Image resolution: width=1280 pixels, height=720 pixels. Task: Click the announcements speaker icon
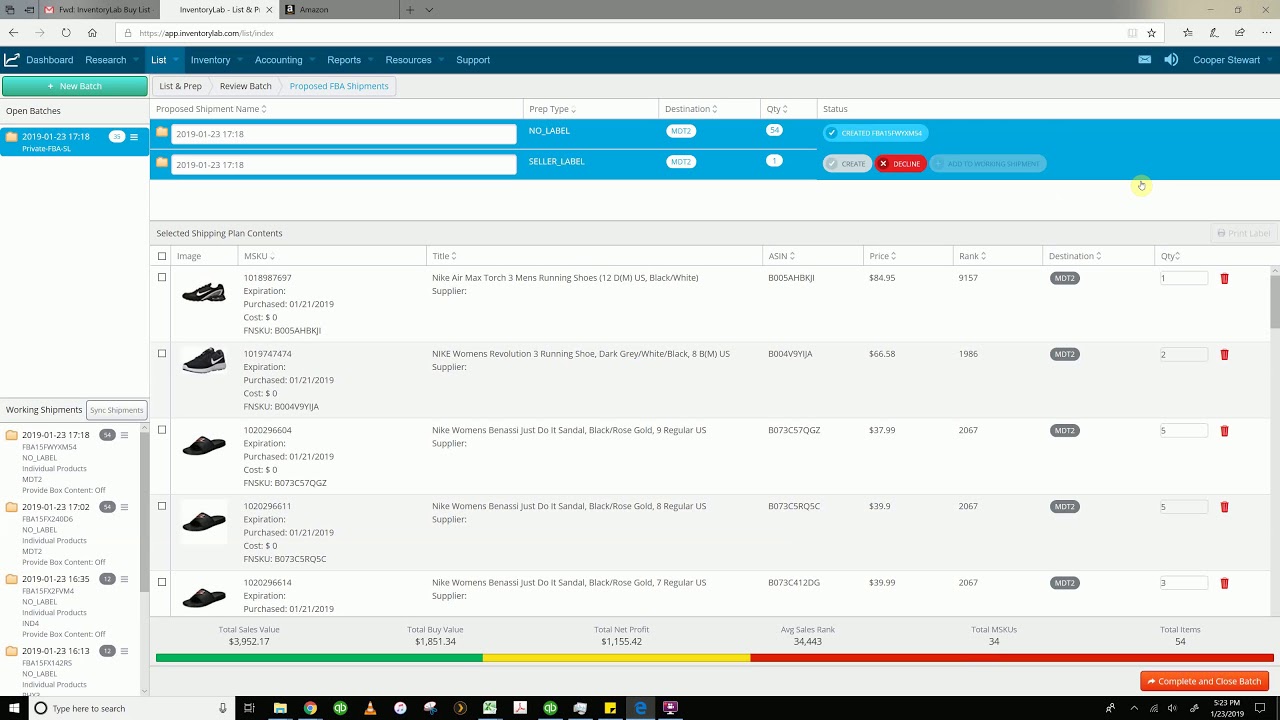click(x=1171, y=60)
